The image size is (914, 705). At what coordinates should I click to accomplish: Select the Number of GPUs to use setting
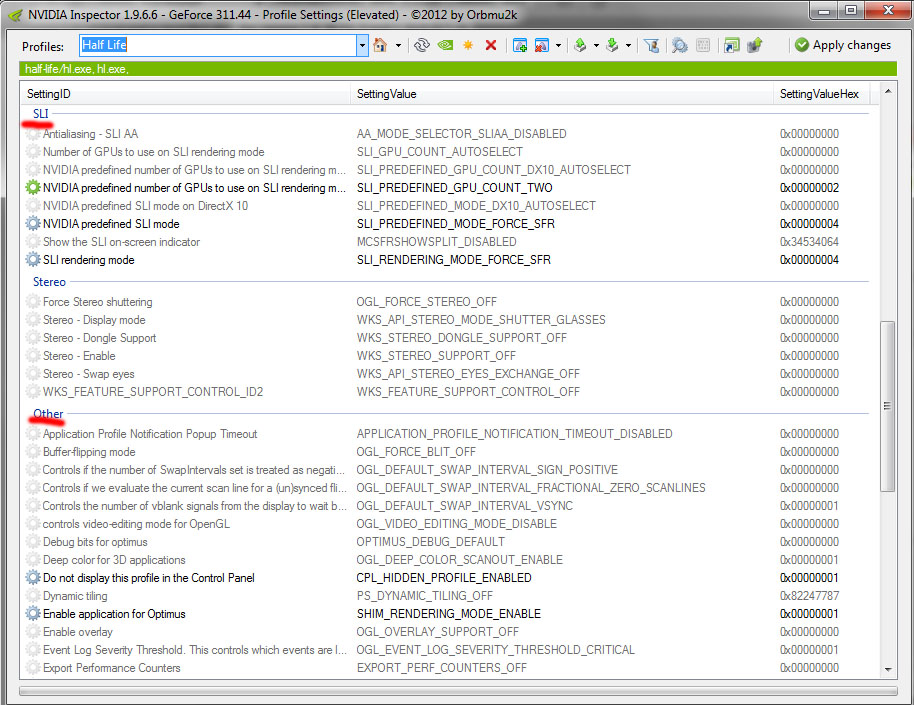click(x=153, y=152)
